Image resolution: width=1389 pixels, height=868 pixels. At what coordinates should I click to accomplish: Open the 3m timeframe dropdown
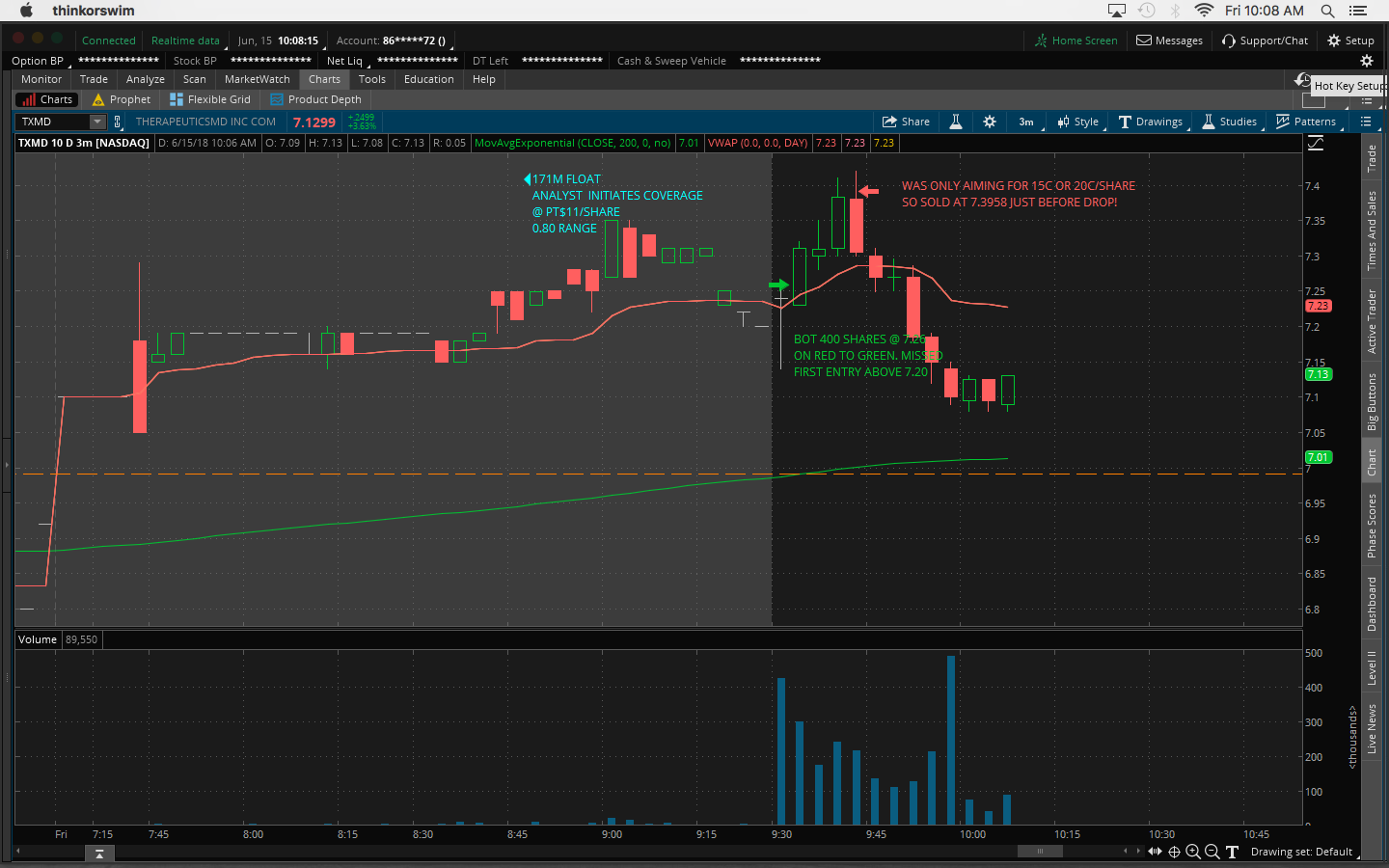(x=1027, y=122)
